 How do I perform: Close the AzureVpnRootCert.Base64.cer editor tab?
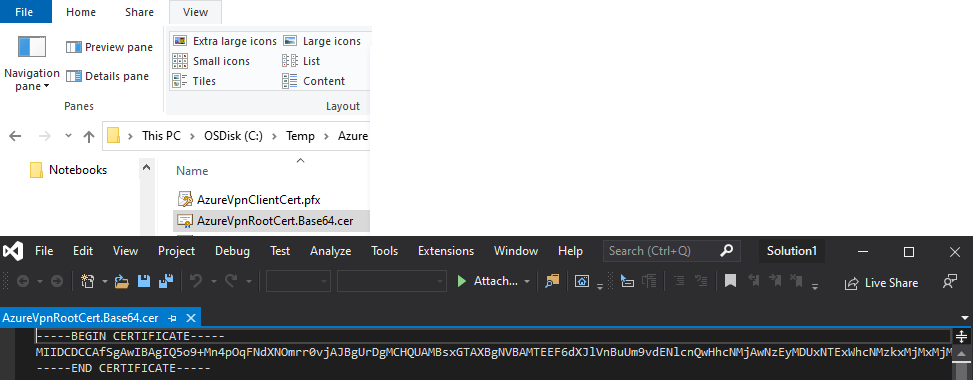pos(191,318)
